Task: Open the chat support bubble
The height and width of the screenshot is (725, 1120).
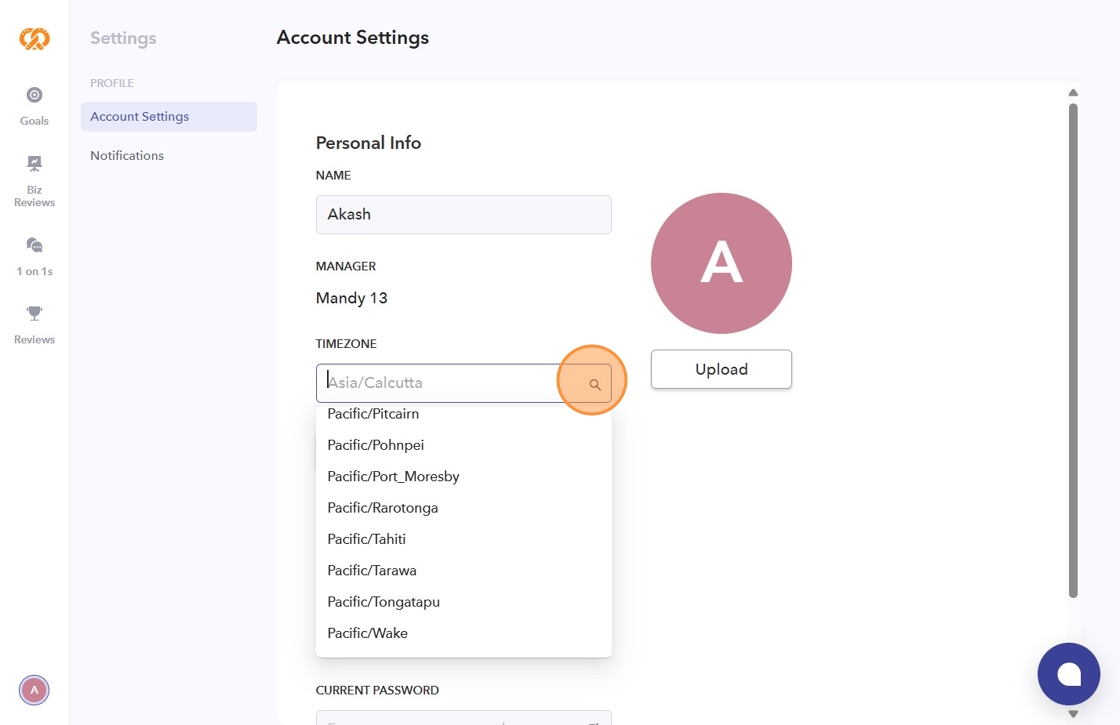Action: click(1068, 674)
